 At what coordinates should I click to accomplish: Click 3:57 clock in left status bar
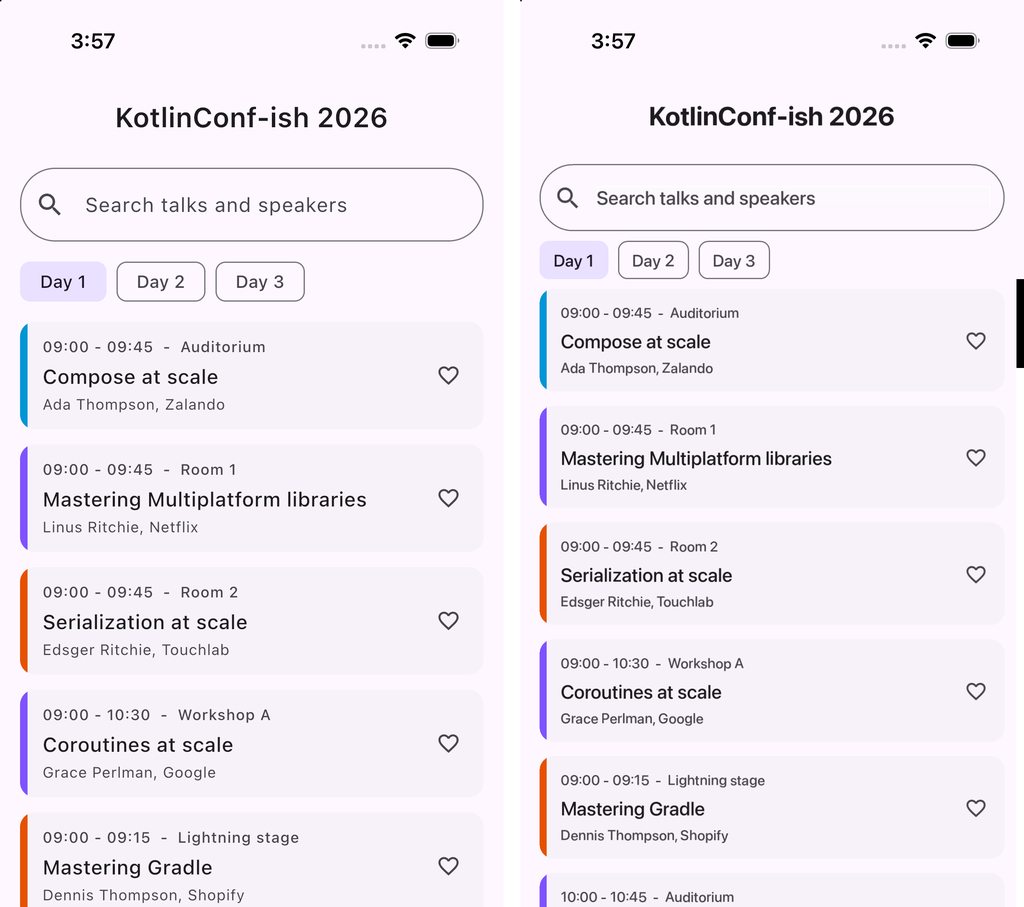coord(93,41)
